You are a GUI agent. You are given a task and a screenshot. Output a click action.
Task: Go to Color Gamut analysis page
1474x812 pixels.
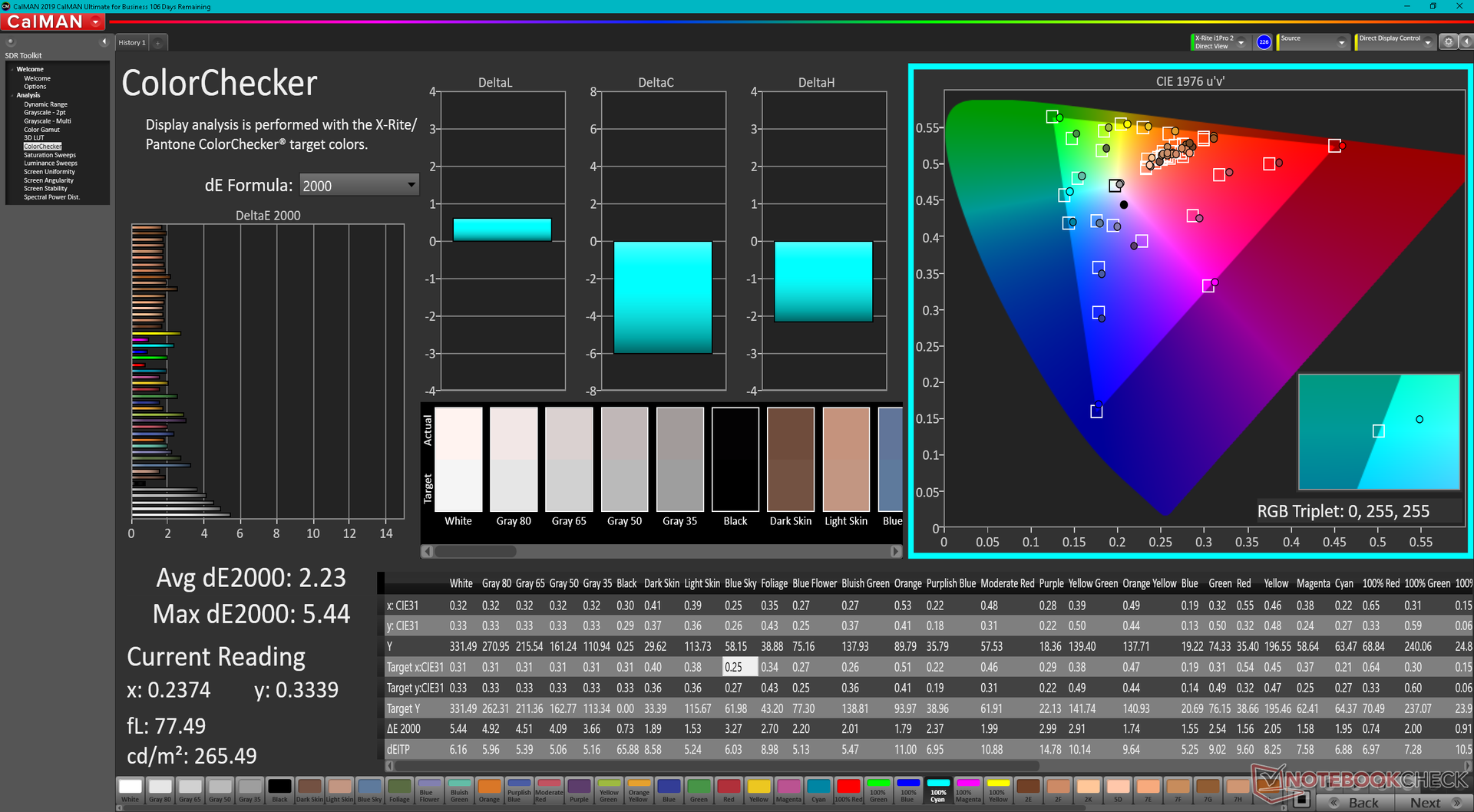(x=41, y=130)
